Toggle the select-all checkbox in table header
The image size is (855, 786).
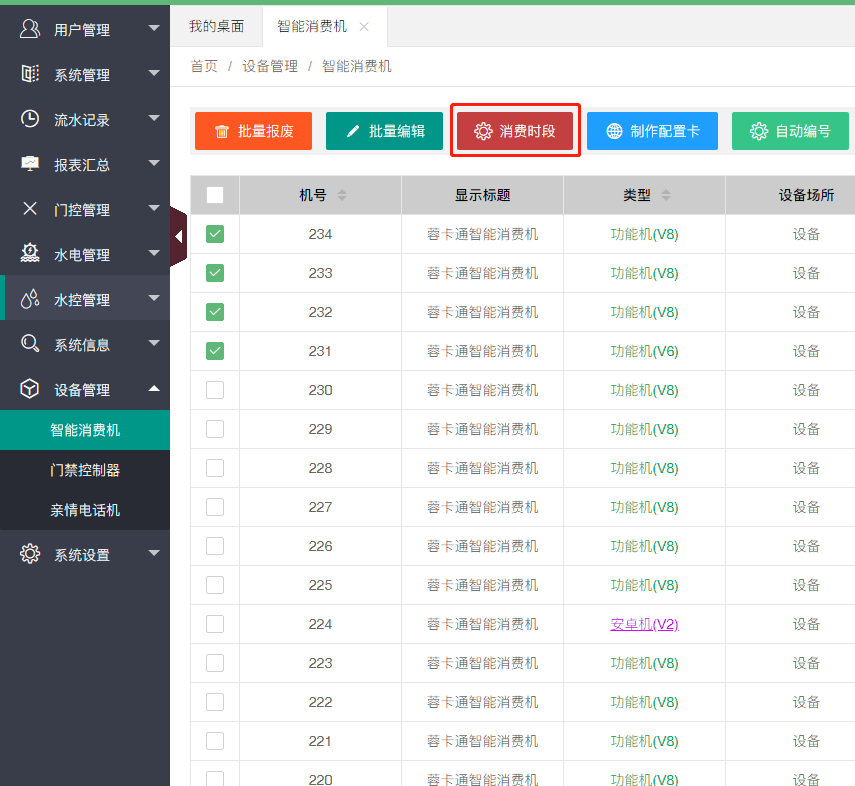click(x=215, y=195)
